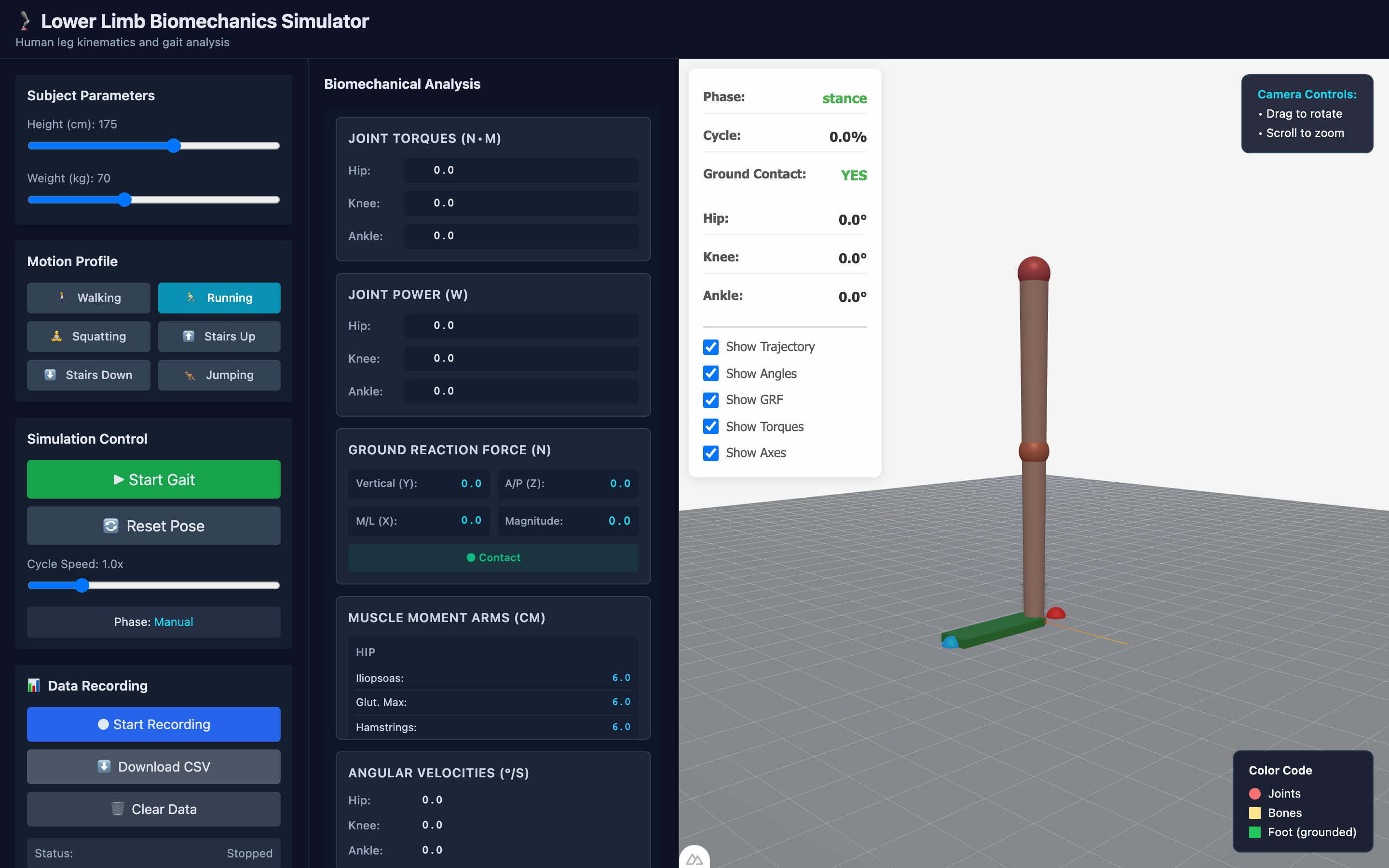The height and width of the screenshot is (868, 1389).
Task: Select the Running motion profile
Action: click(x=219, y=298)
